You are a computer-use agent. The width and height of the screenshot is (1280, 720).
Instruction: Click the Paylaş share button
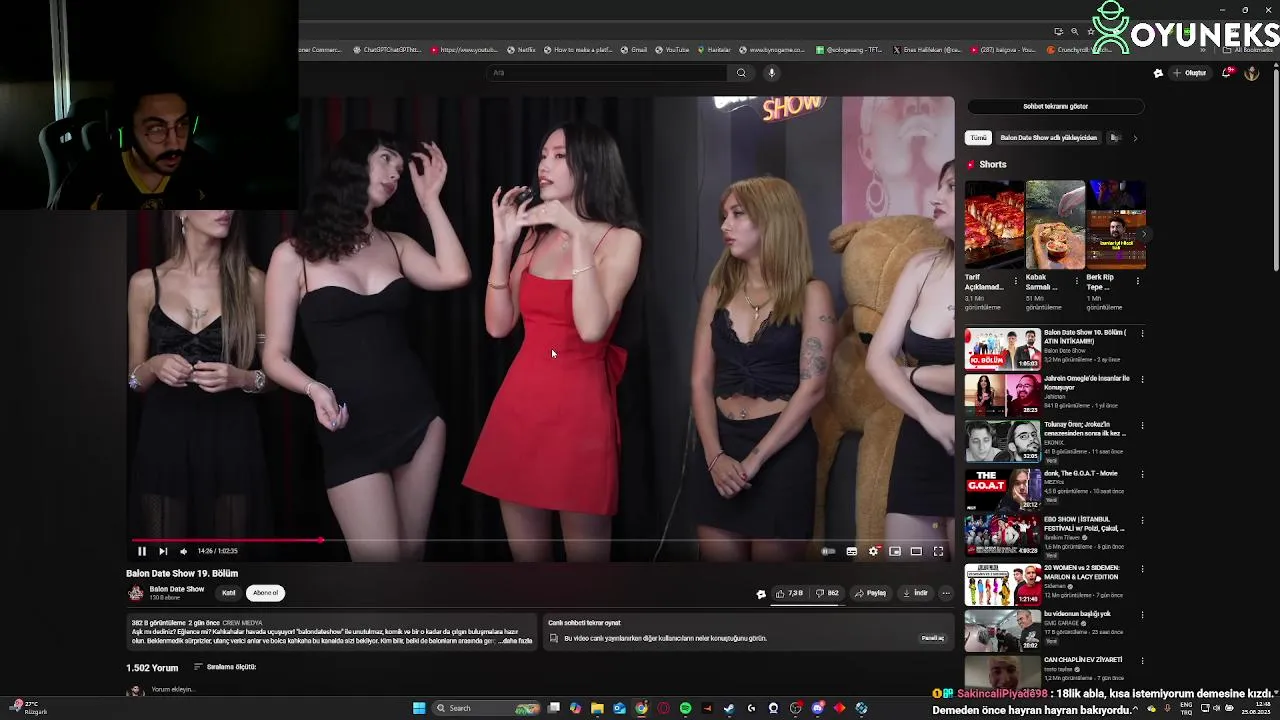(870, 593)
